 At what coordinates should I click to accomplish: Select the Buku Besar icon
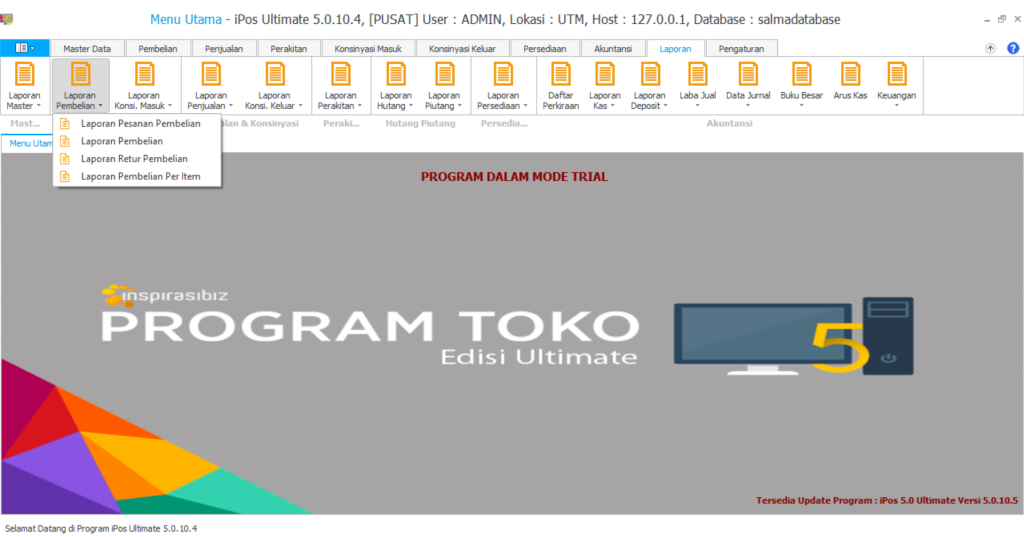[x=801, y=86]
